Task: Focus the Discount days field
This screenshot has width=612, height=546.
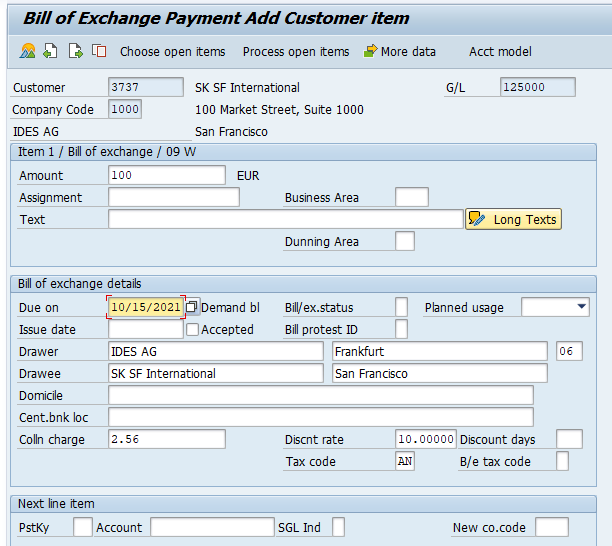Action: click(568, 439)
